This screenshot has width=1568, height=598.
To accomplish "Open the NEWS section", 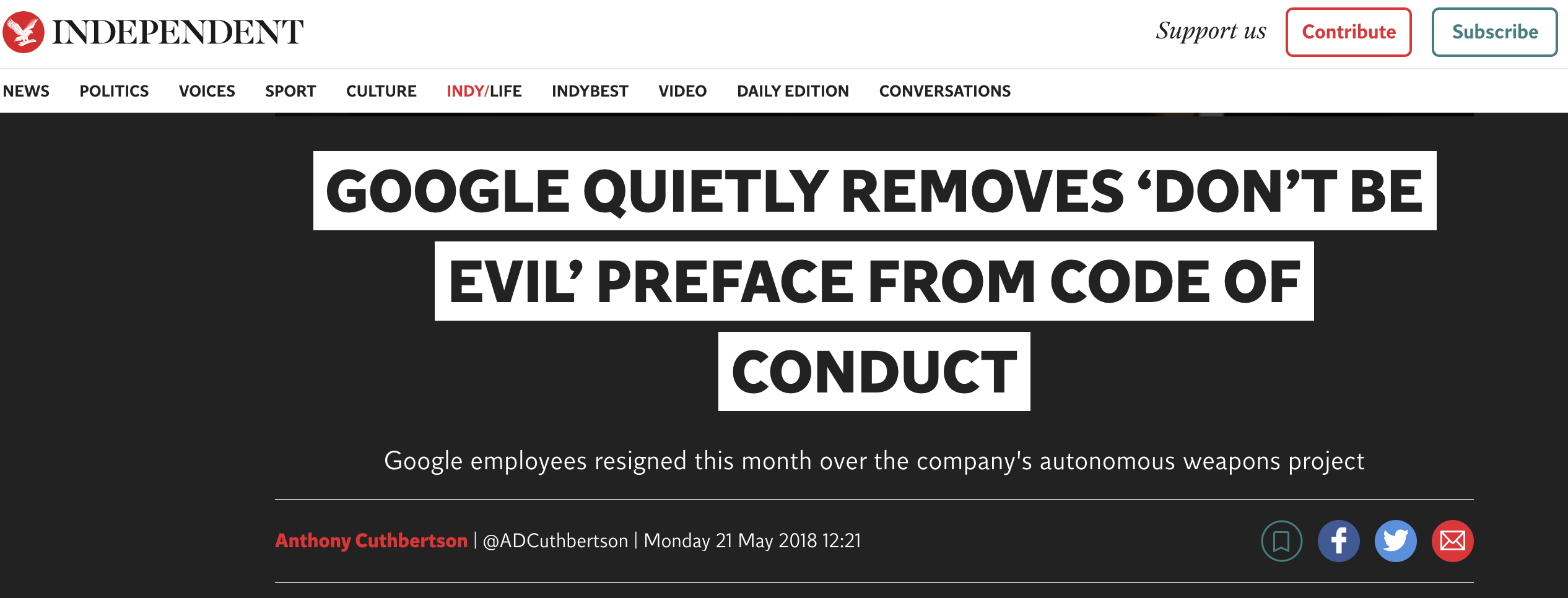I will [x=26, y=91].
